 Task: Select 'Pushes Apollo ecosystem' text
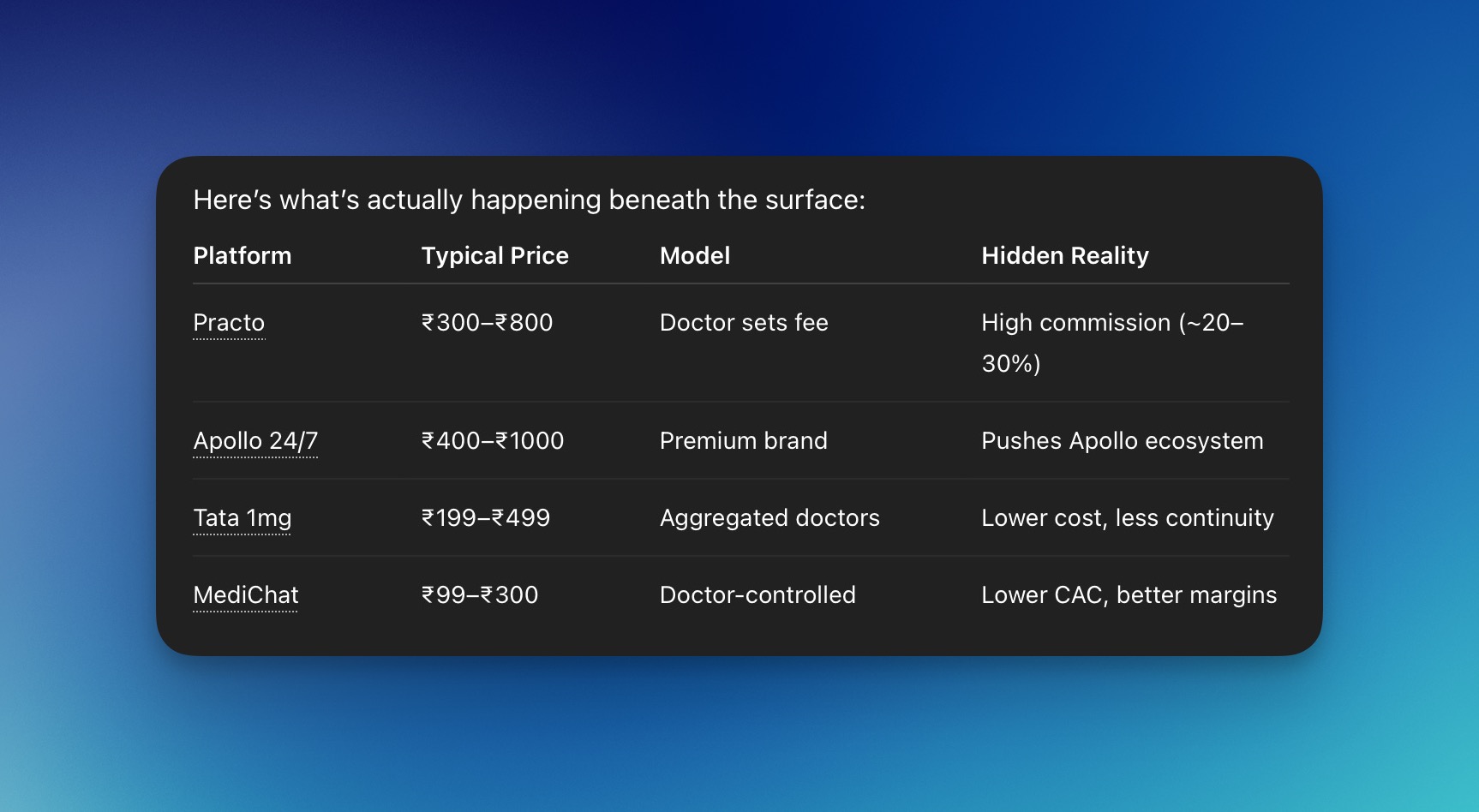click(1122, 441)
